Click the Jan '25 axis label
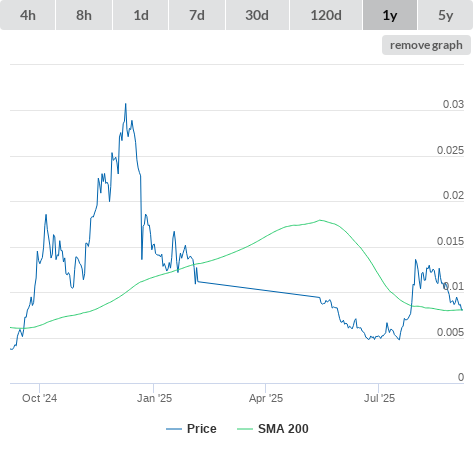The image size is (474, 455). [154, 398]
